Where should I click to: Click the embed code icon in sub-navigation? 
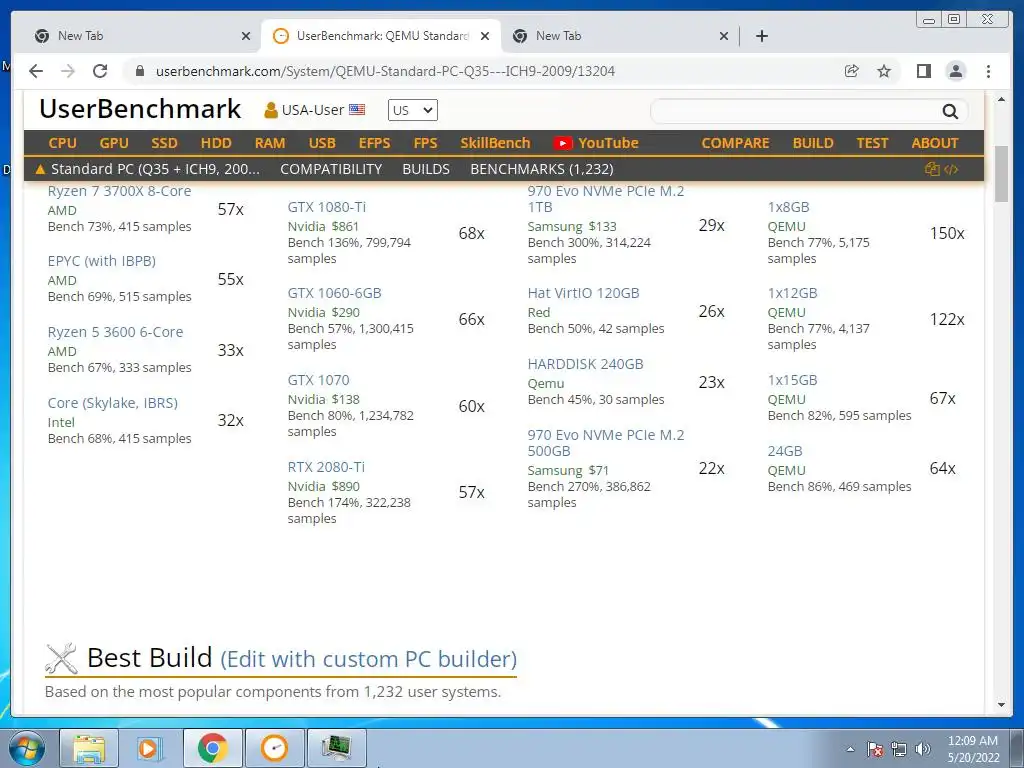951,169
